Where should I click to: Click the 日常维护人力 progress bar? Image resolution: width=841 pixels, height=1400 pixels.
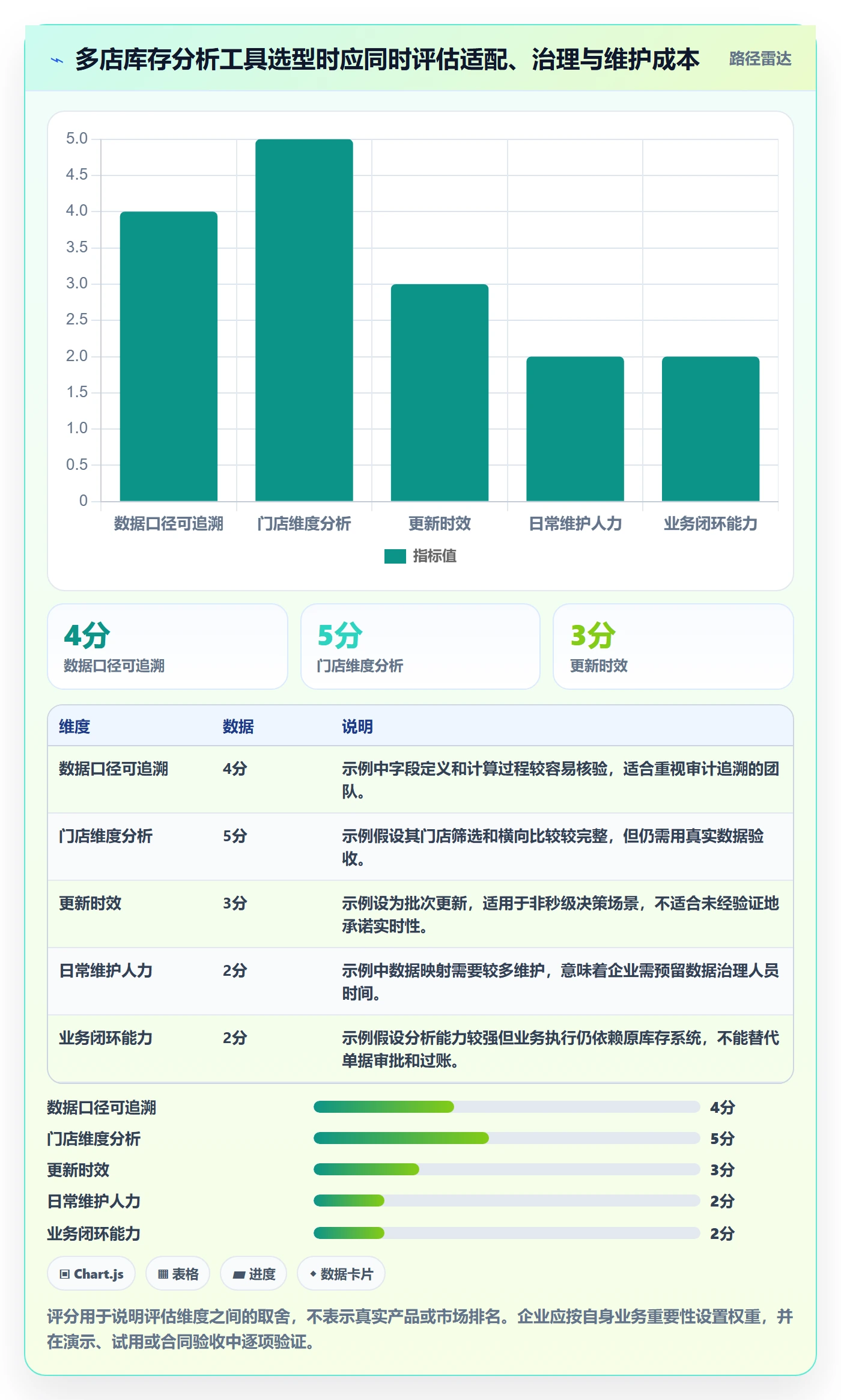pos(507,1201)
